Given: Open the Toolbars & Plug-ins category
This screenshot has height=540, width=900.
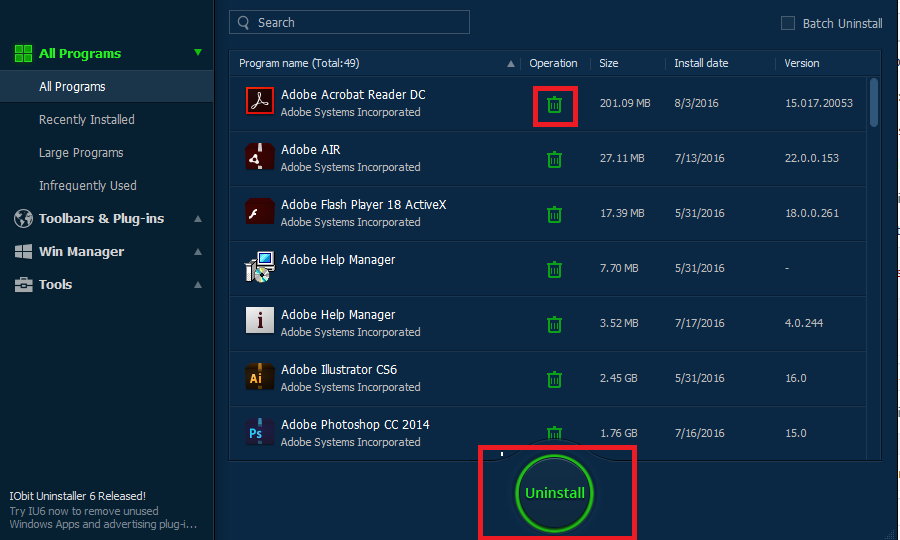Looking at the screenshot, I should [102, 219].
